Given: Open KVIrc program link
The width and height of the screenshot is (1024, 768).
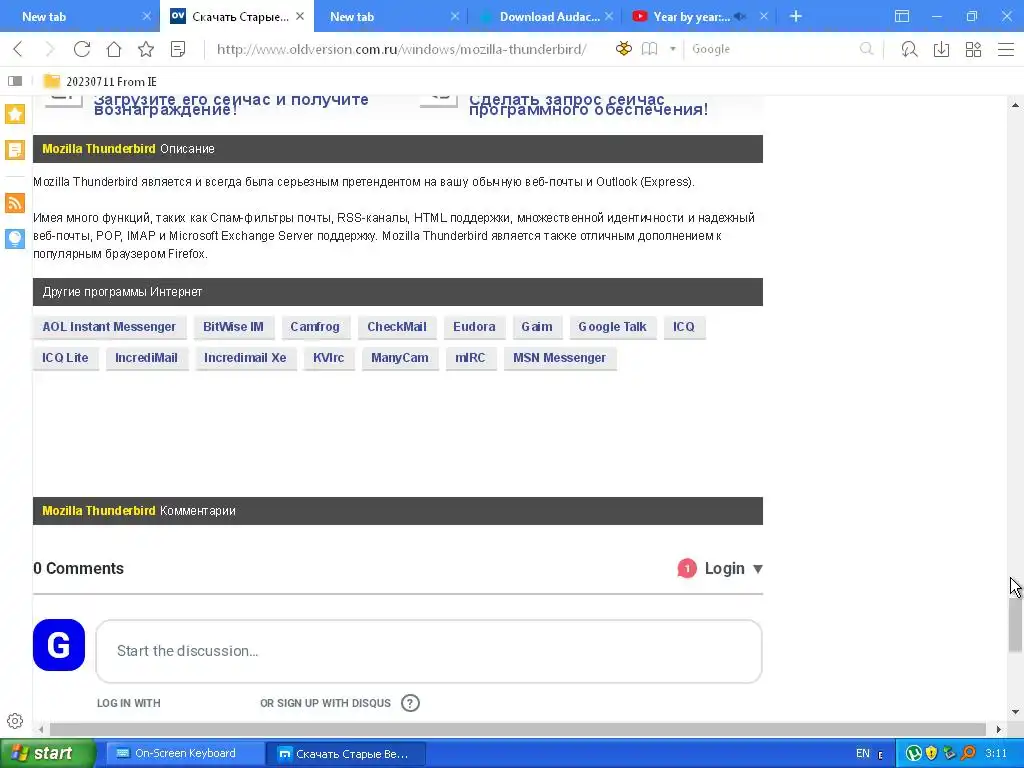Looking at the screenshot, I should 328,358.
